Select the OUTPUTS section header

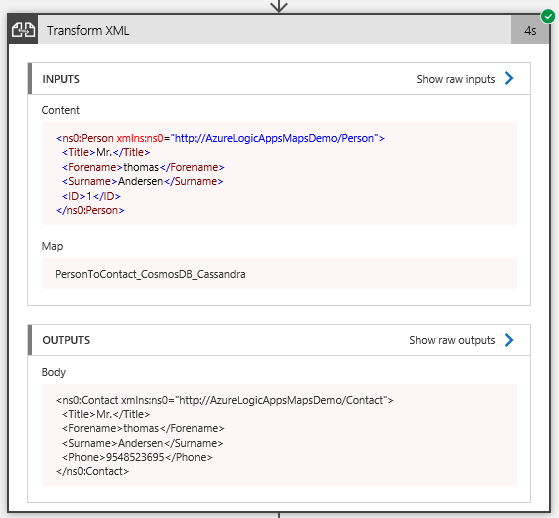66,340
